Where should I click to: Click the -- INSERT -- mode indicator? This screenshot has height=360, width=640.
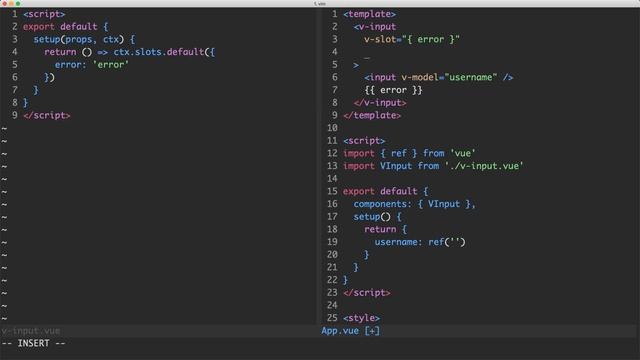(33, 344)
